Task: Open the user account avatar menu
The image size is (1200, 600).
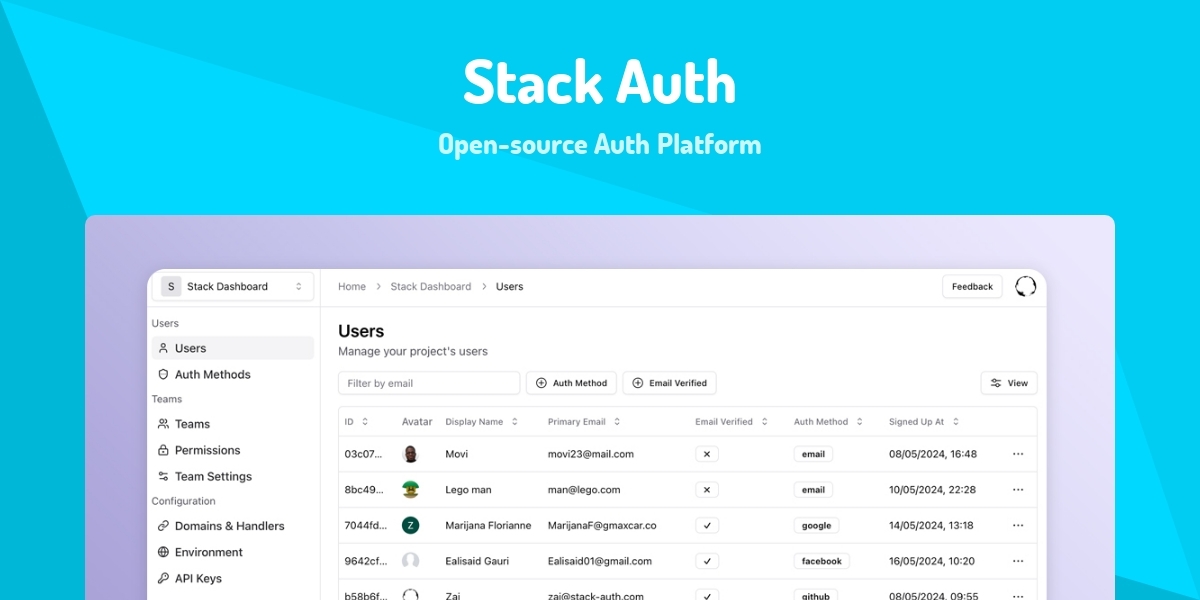Action: tap(1025, 287)
